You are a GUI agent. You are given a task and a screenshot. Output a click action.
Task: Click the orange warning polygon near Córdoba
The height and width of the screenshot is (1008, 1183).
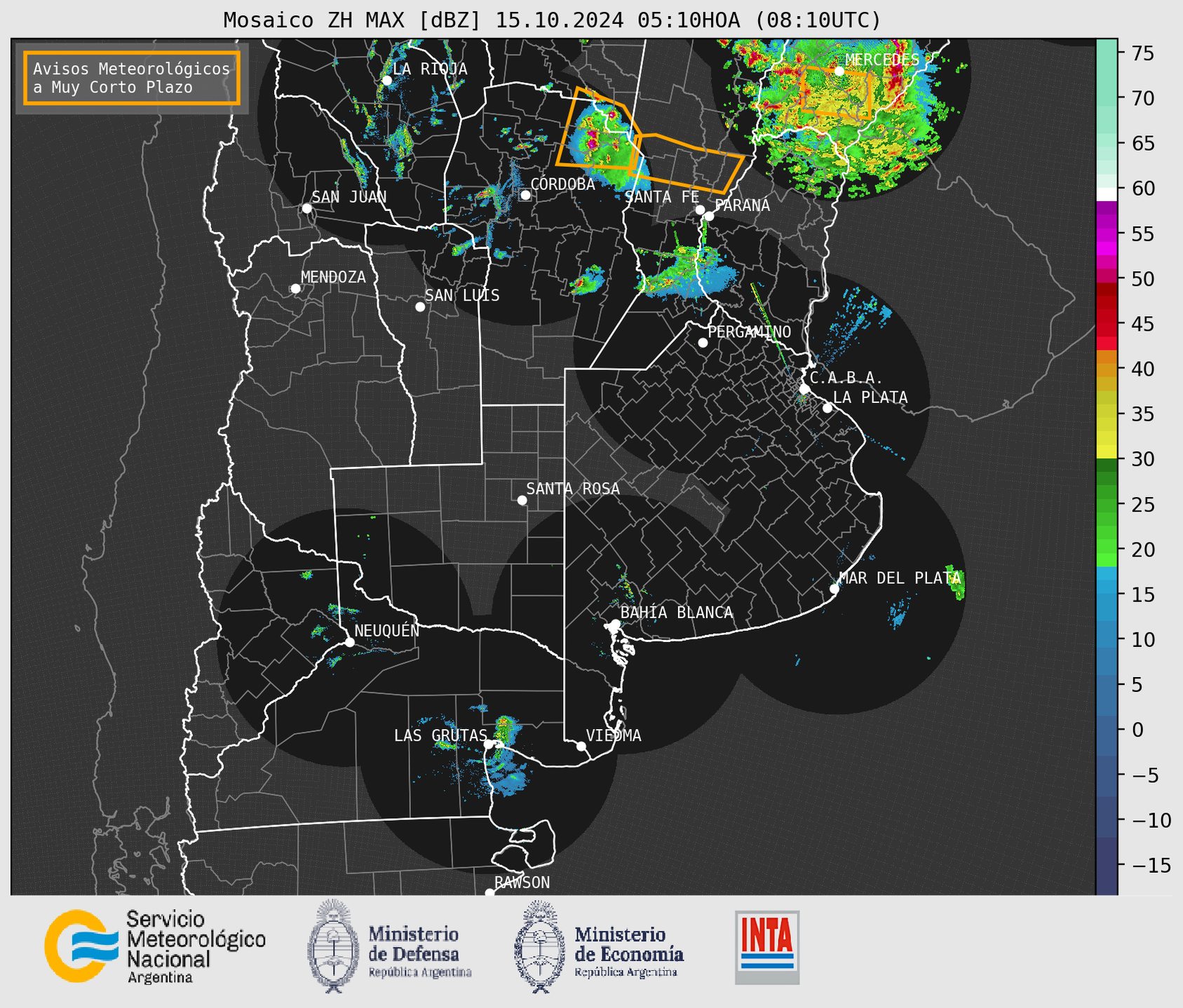point(598,128)
